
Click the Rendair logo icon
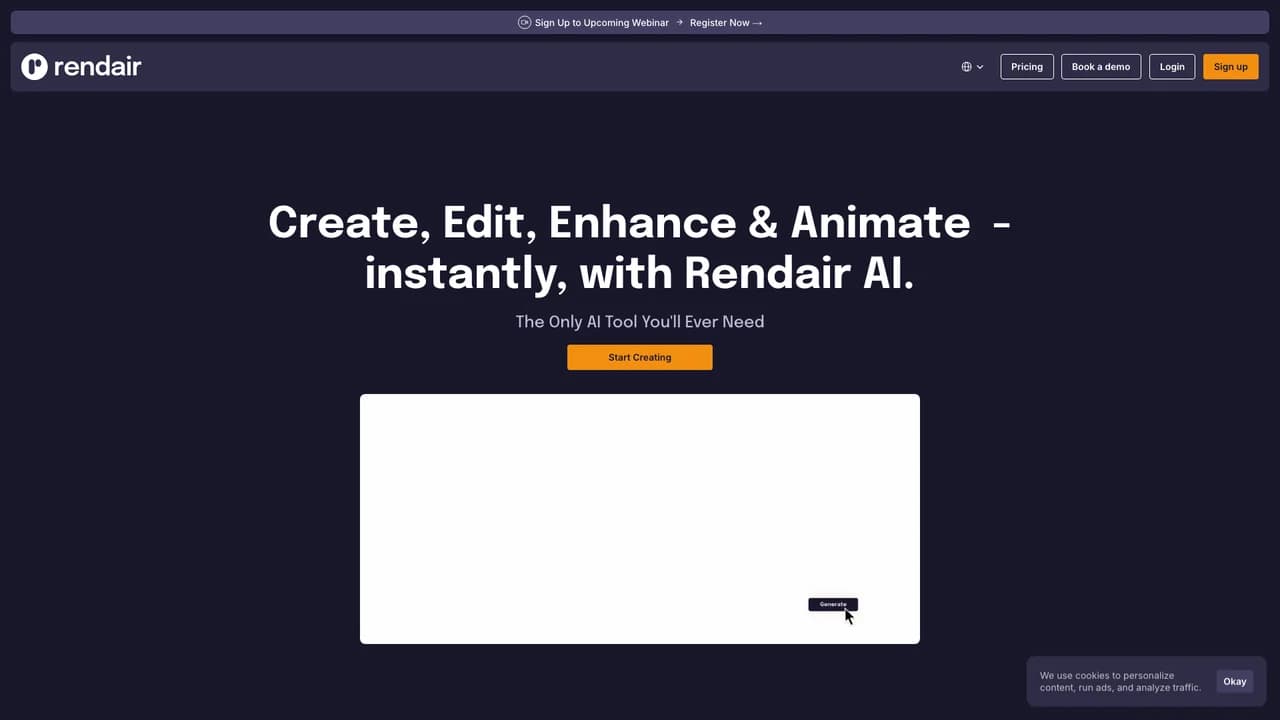tap(35, 67)
